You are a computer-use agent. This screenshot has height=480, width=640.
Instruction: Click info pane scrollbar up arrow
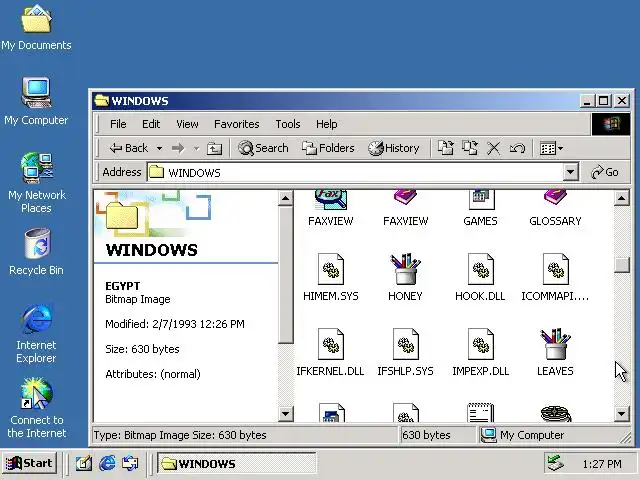coord(286,199)
